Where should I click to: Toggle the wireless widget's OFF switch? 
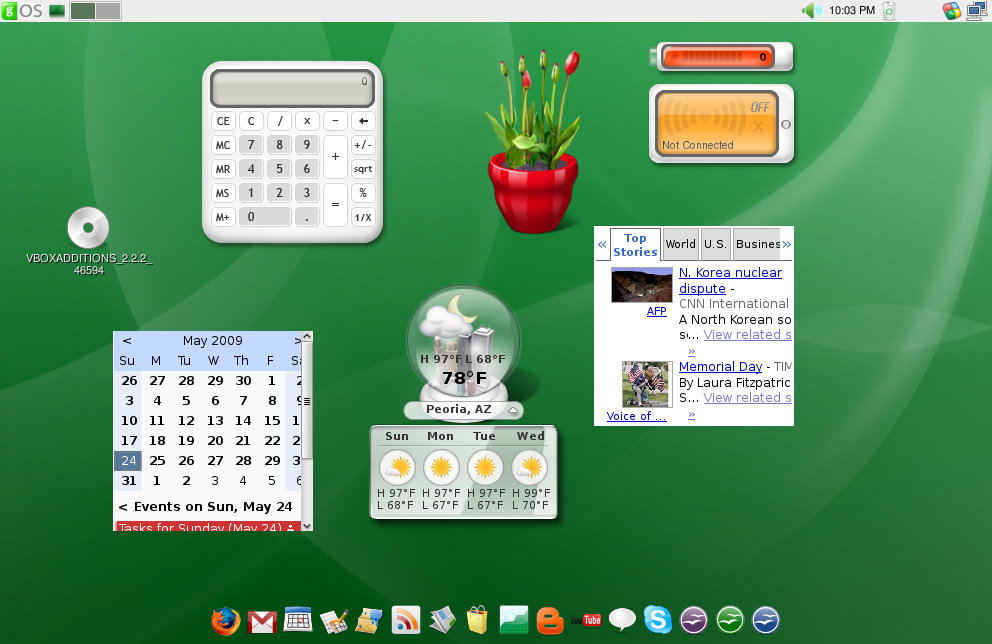pos(759,107)
